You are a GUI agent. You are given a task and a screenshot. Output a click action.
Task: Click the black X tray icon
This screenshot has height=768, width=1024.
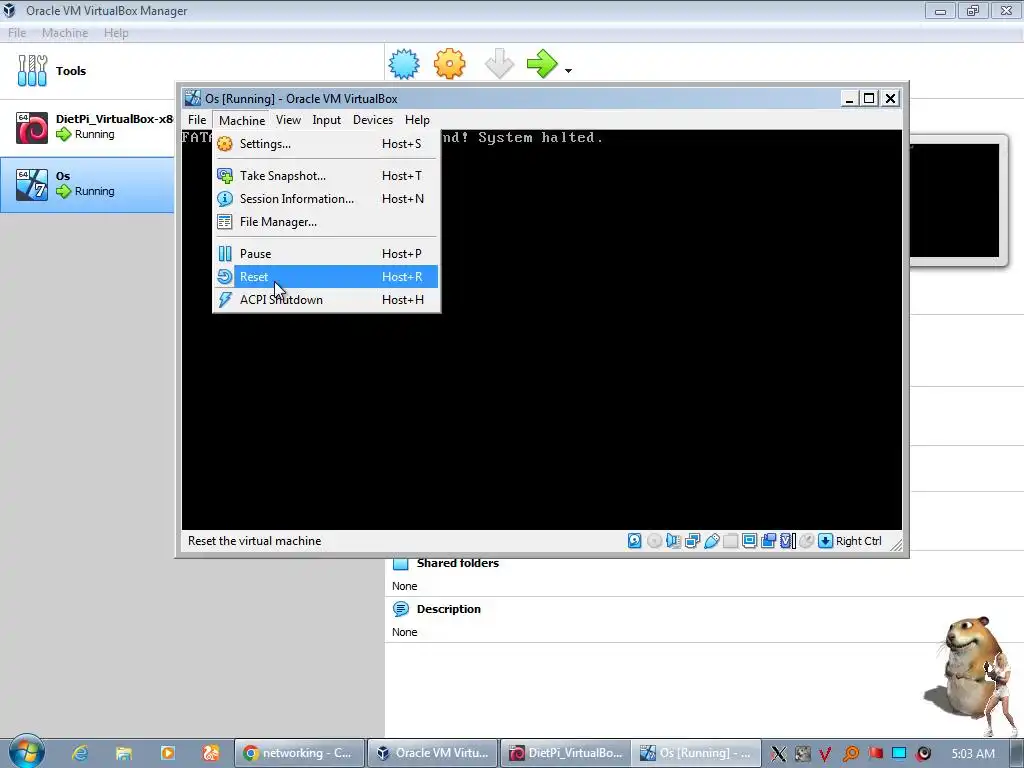tap(778, 754)
